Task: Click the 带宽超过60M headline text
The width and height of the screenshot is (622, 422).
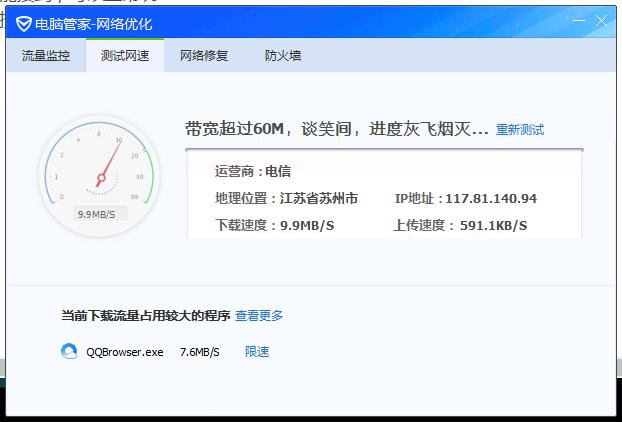Action: 337,129
